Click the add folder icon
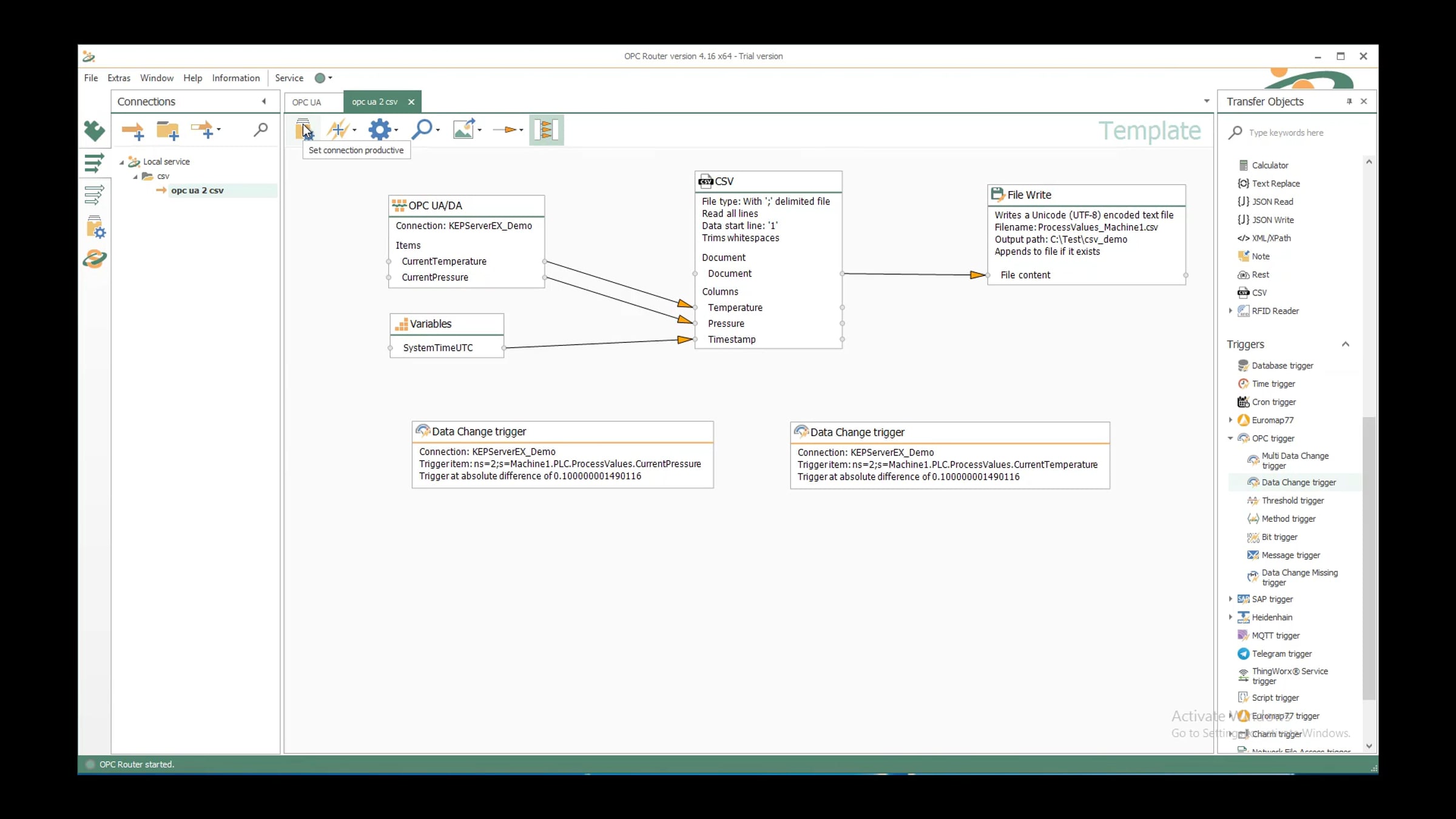This screenshot has height=819, width=1456. pos(167,130)
